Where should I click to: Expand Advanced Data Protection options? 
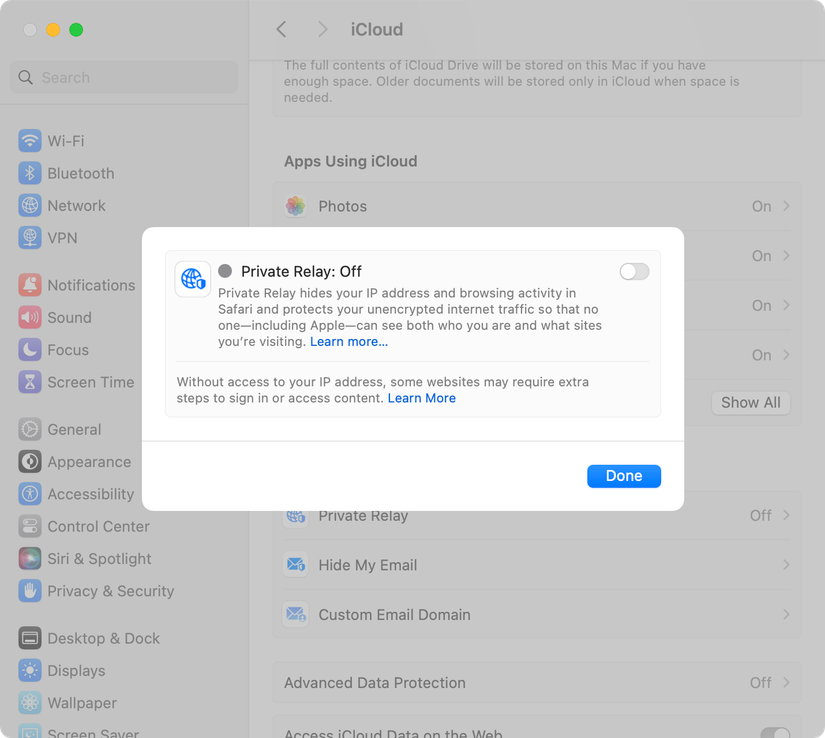pos(537,682)
